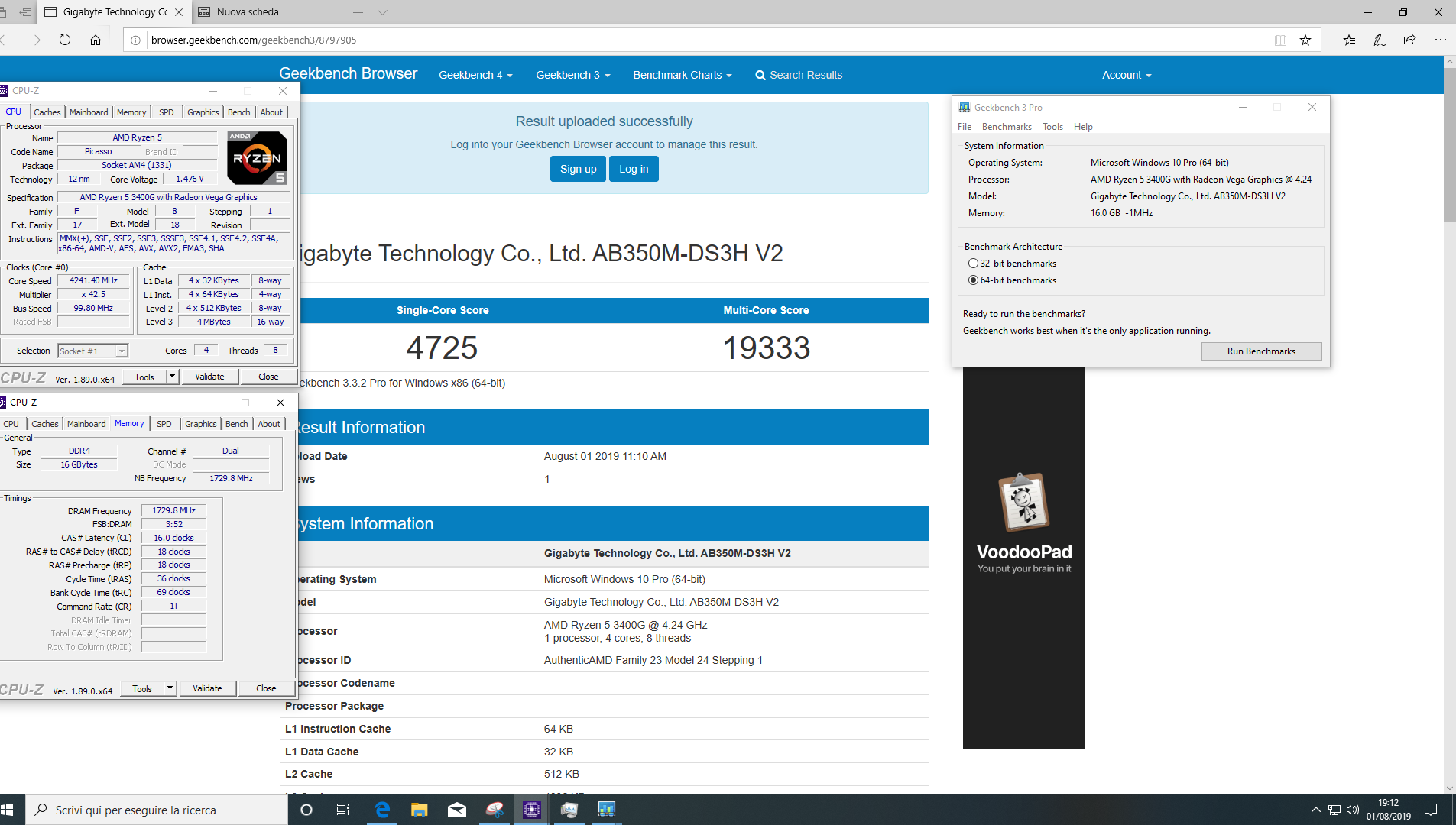
Task: Open the Benchmarks menu in Geekbench 3 Pro
Action: [1007, 127]
